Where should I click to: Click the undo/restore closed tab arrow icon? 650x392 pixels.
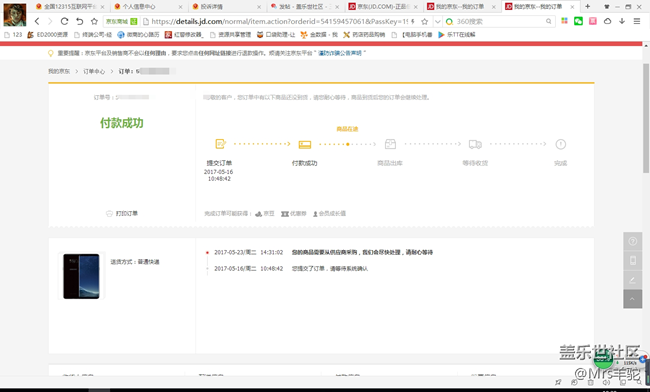click(x=80, y=21)
